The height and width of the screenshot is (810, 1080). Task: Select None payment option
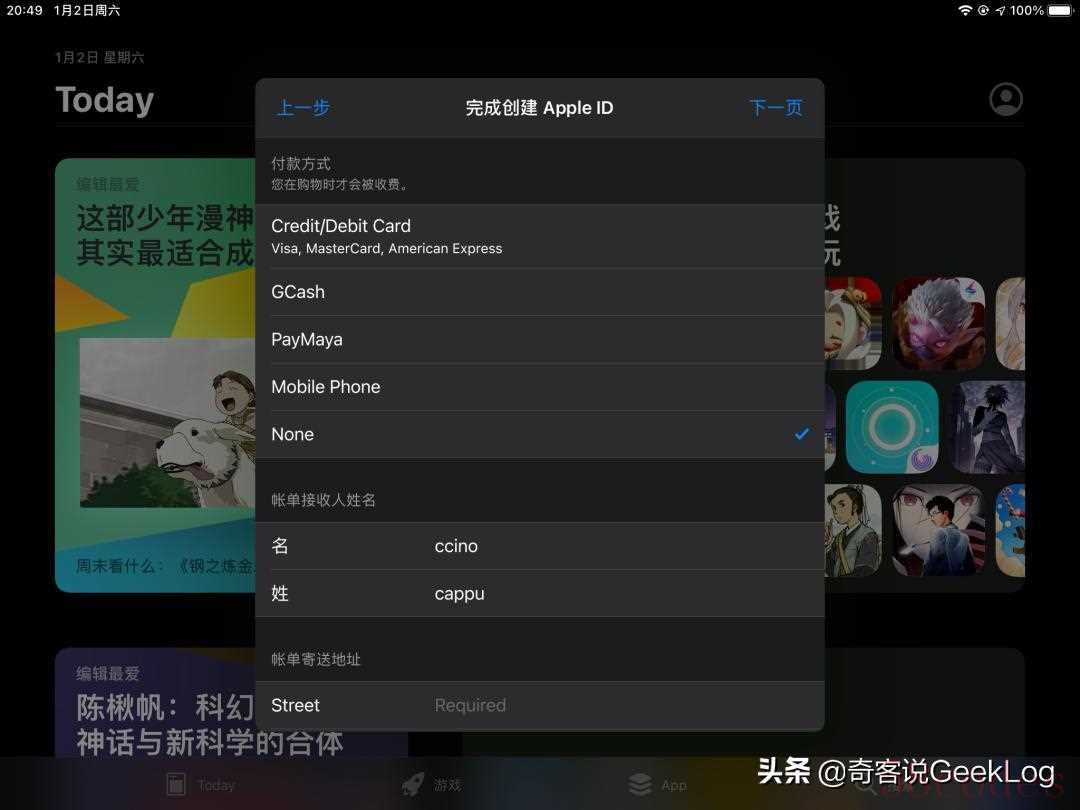[x=539, y=435]
